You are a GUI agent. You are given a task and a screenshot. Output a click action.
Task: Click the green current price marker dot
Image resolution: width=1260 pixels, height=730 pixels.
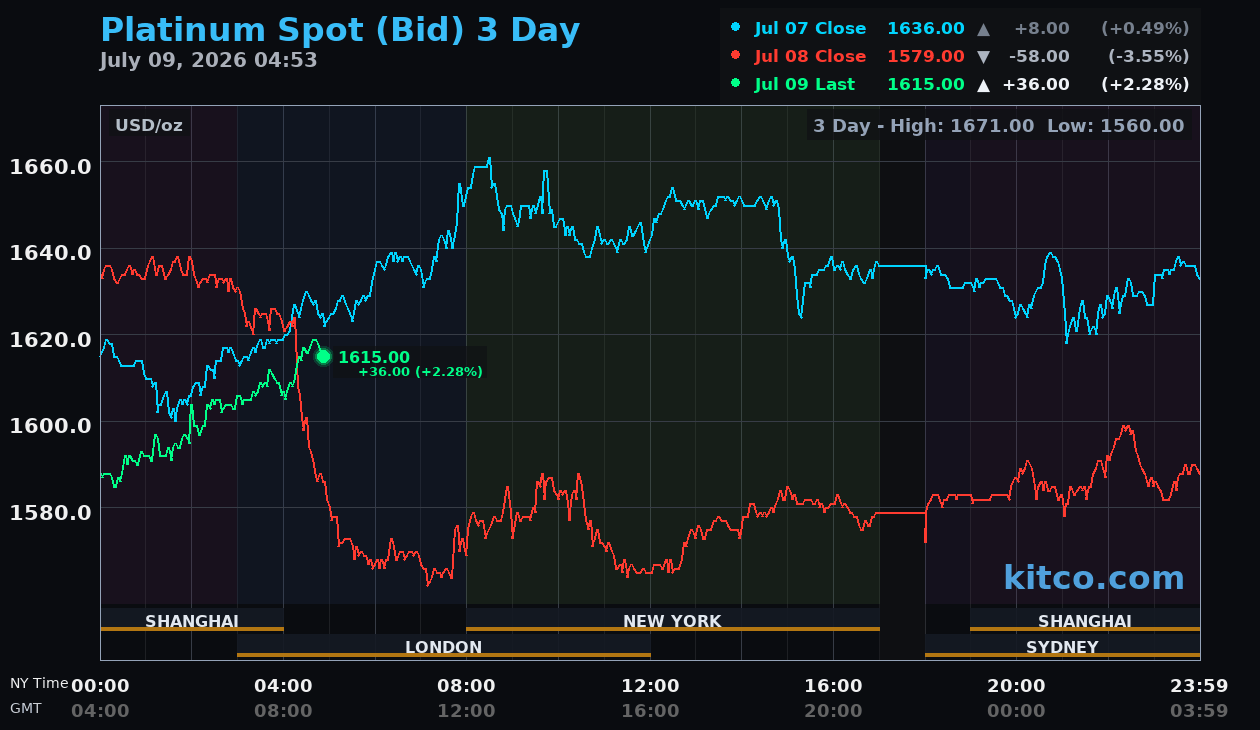click(x=323, y=357)
